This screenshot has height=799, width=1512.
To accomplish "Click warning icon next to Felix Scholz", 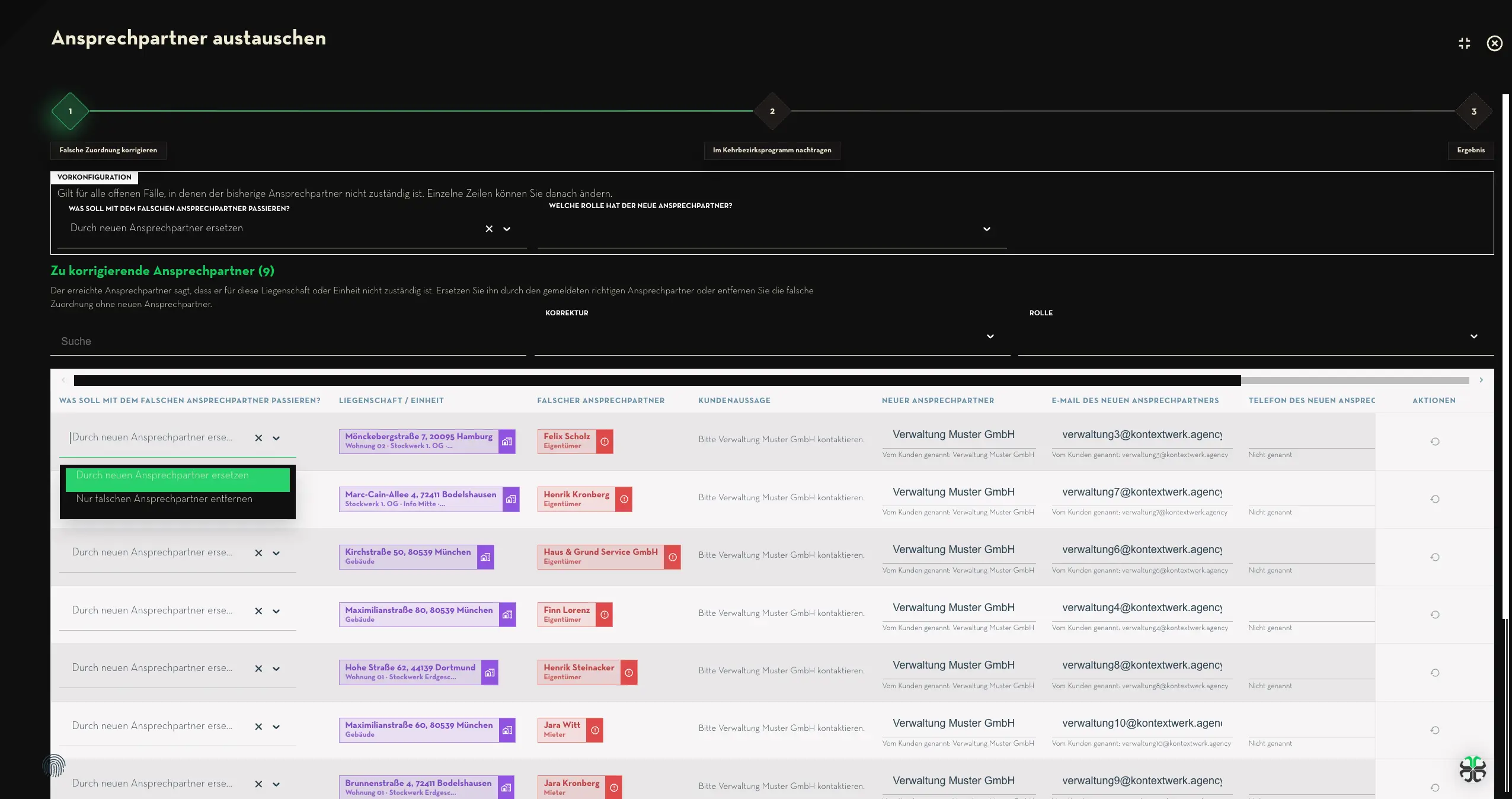I will [605, 442].
